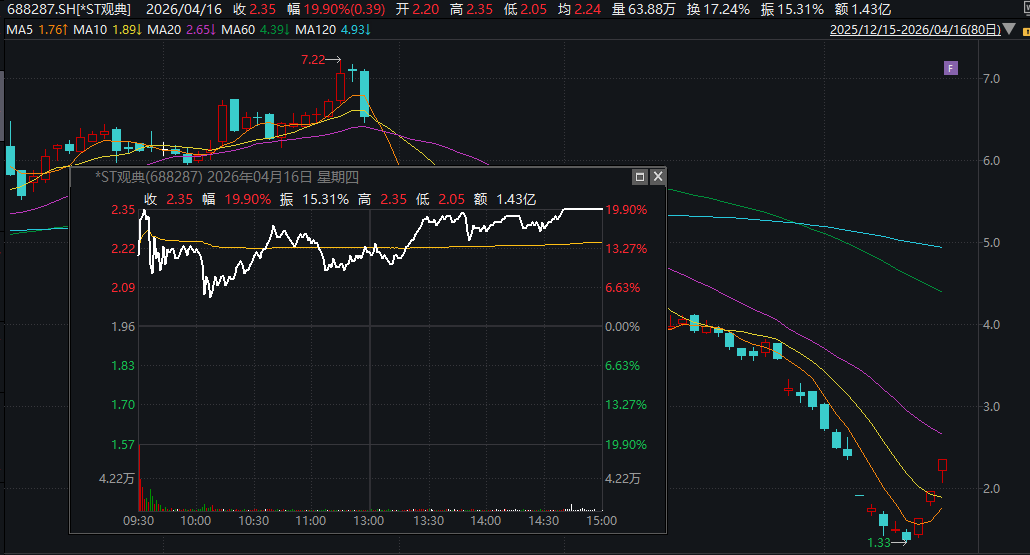Click the 1.33 low price marker
Viewport: 1030px width, 555px height.
879,543
